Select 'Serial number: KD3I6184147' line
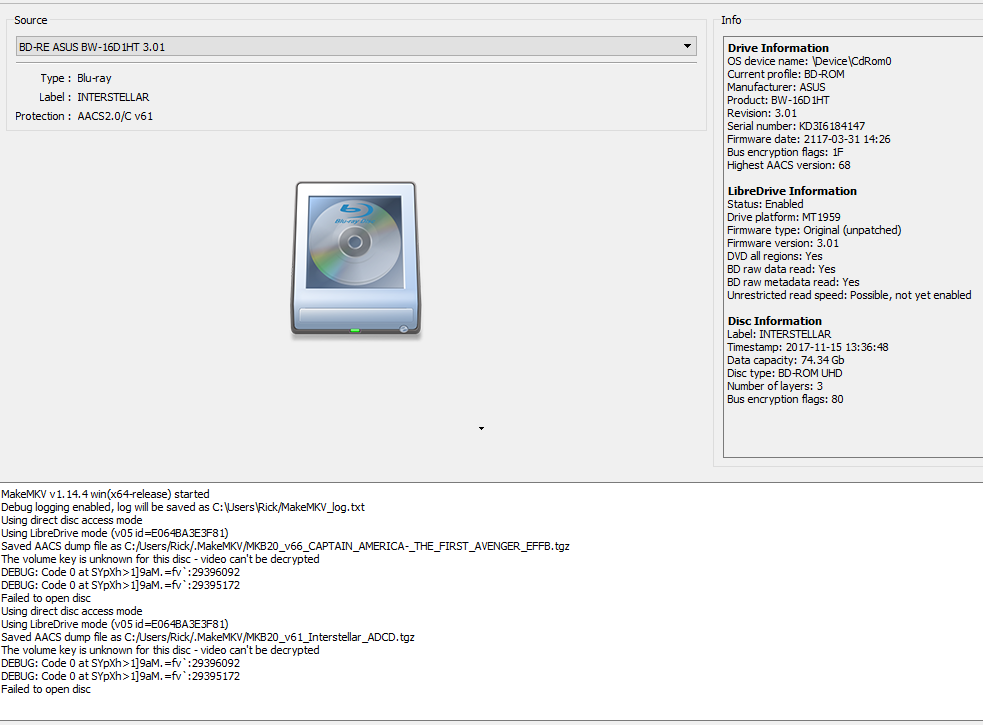This screenshot has height=725, width=983. [796, 126]
